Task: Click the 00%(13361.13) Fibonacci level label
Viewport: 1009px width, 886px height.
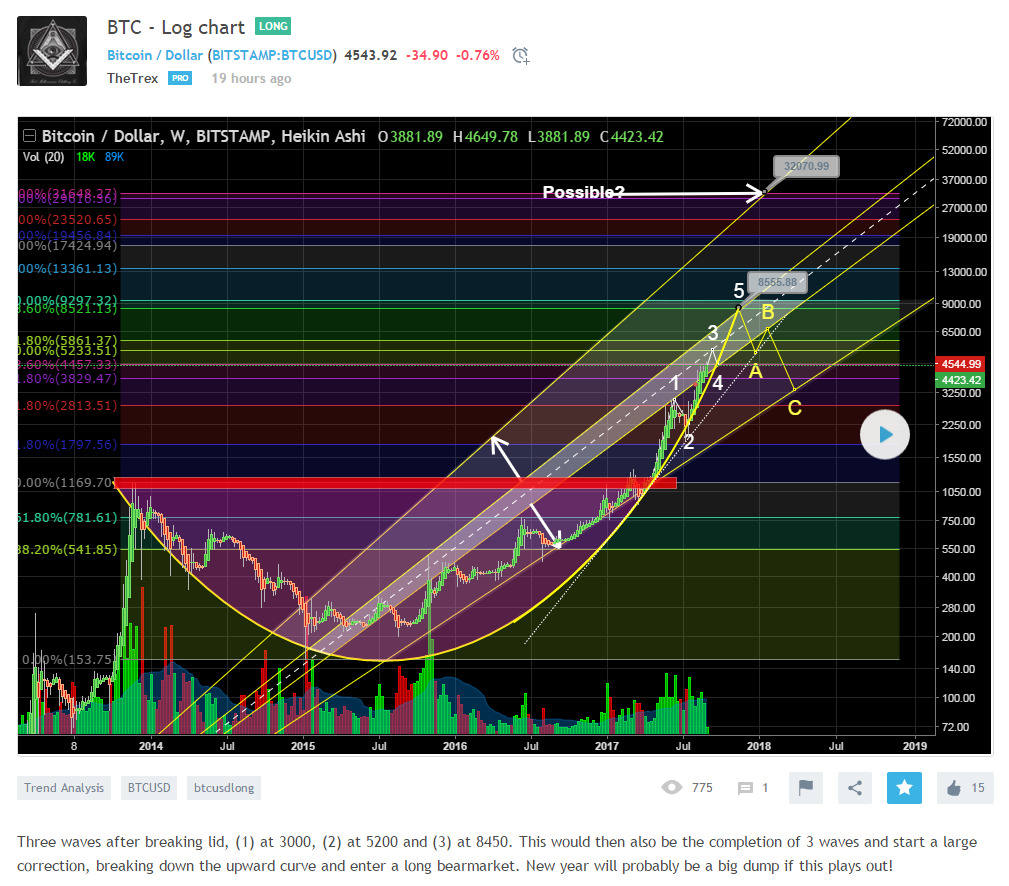Action: pyautogui.click(x=68, y=268)
